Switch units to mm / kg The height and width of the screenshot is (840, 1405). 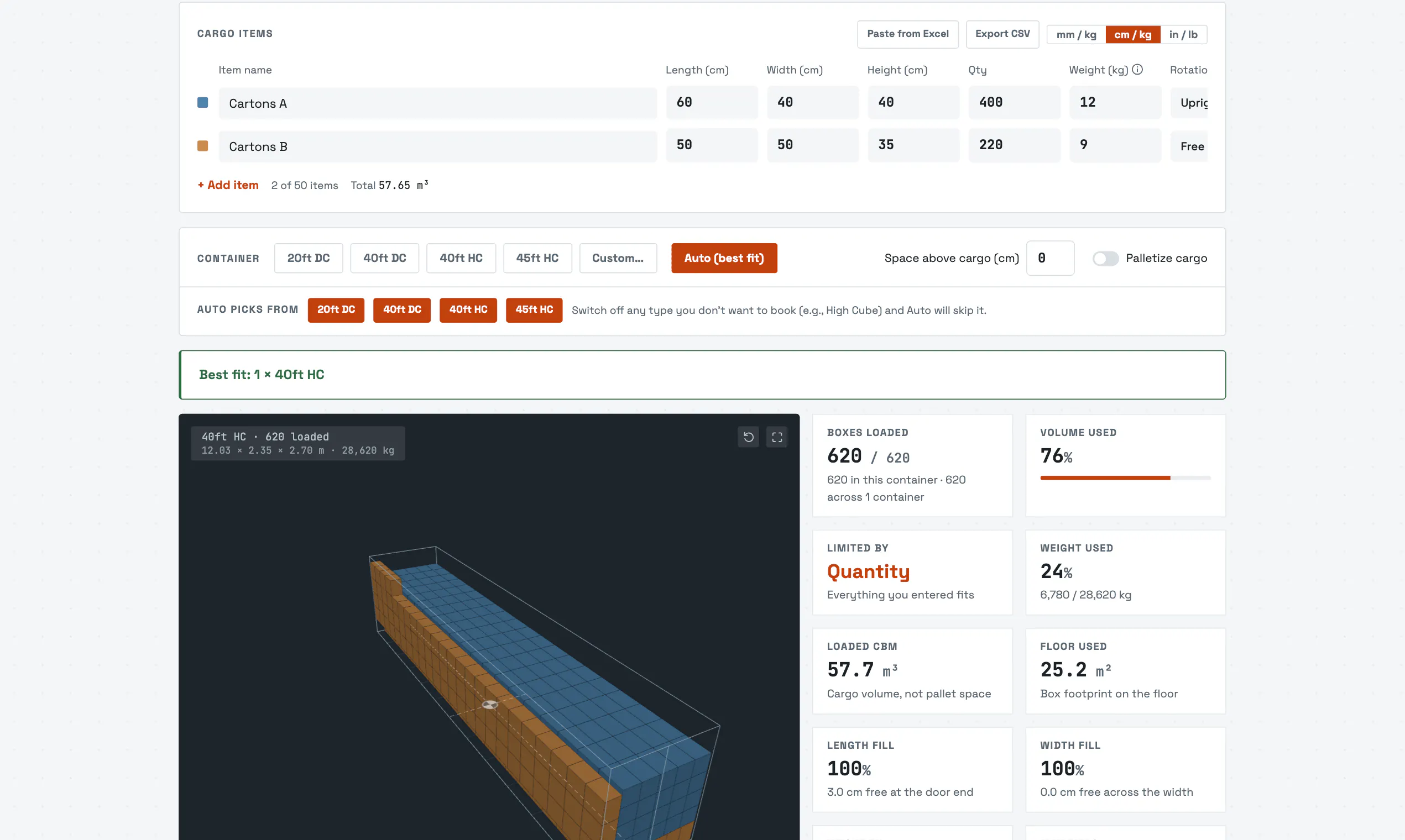point(1076,34)
